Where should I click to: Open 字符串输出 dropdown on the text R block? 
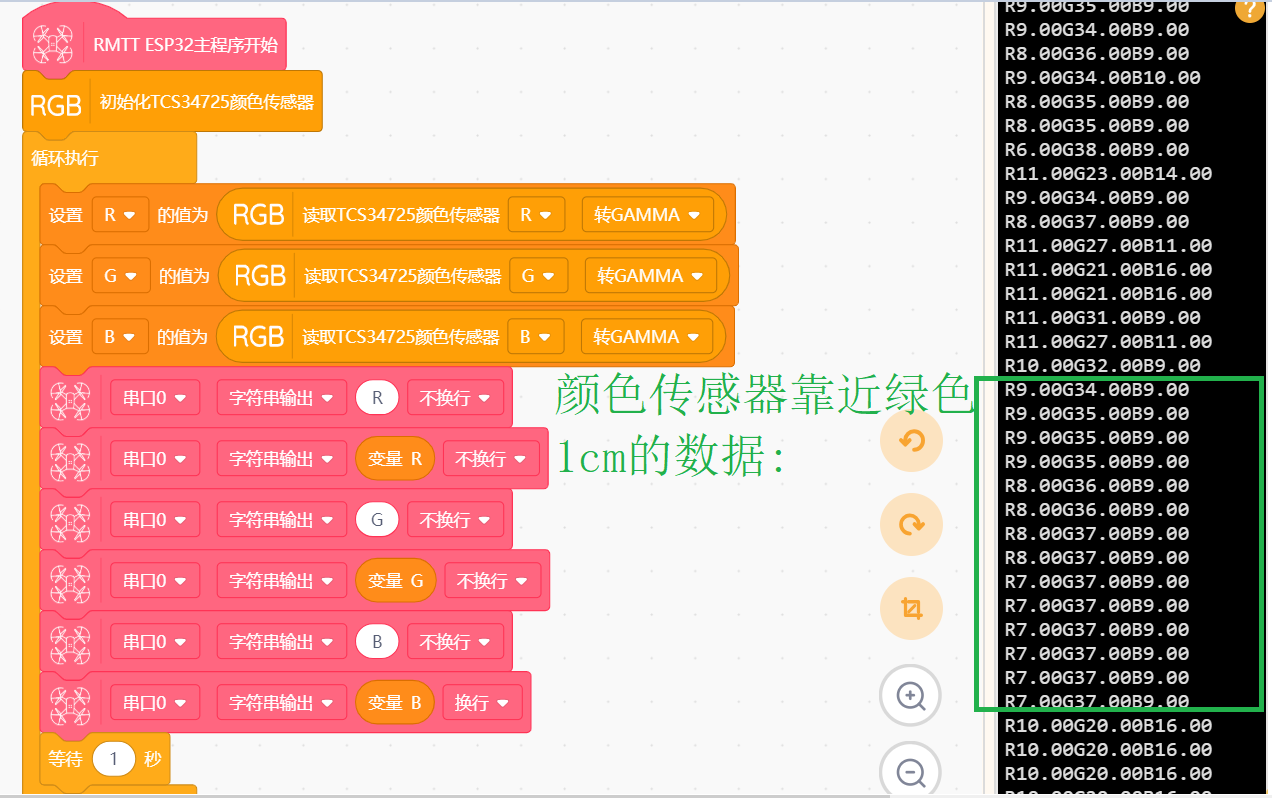click(281, 398)
